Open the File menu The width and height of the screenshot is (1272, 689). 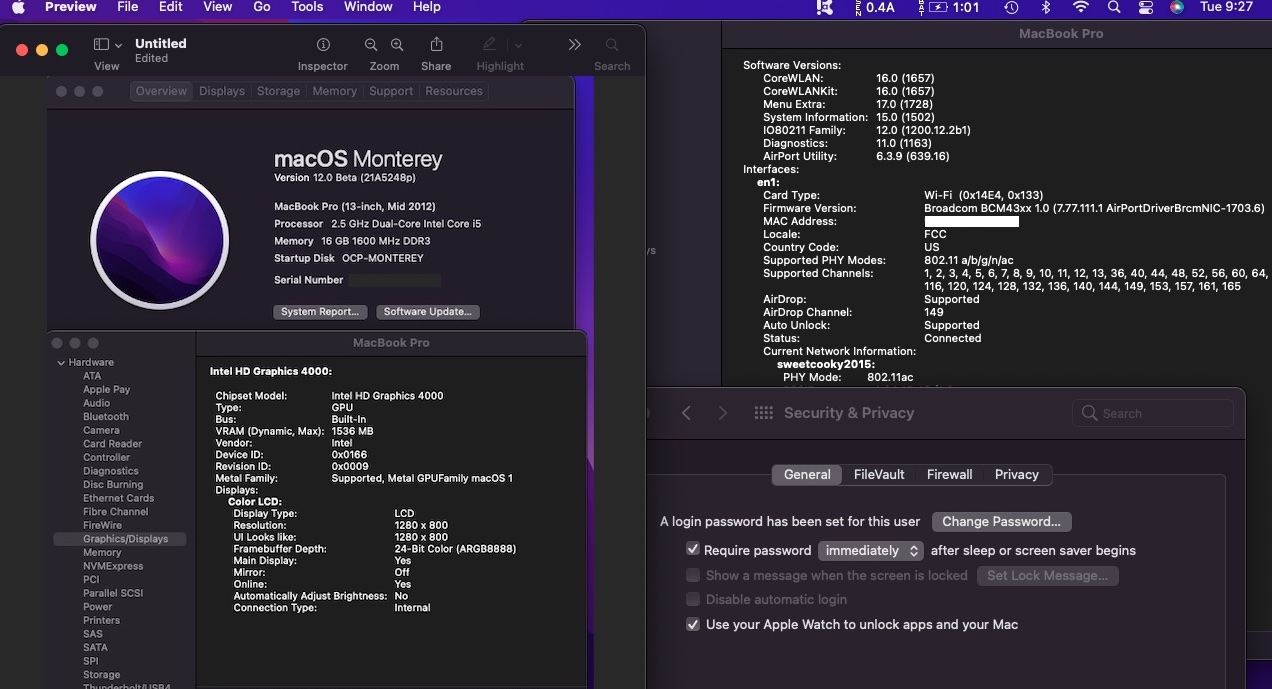click(x=127, y=7)
